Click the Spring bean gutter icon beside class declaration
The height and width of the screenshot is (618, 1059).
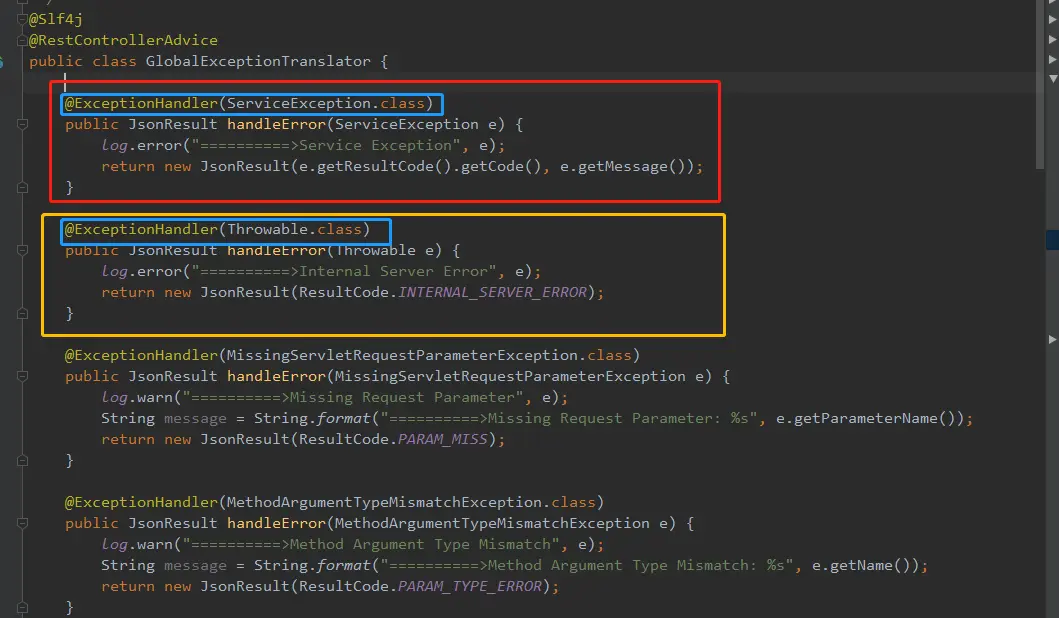tap(1, 62)
